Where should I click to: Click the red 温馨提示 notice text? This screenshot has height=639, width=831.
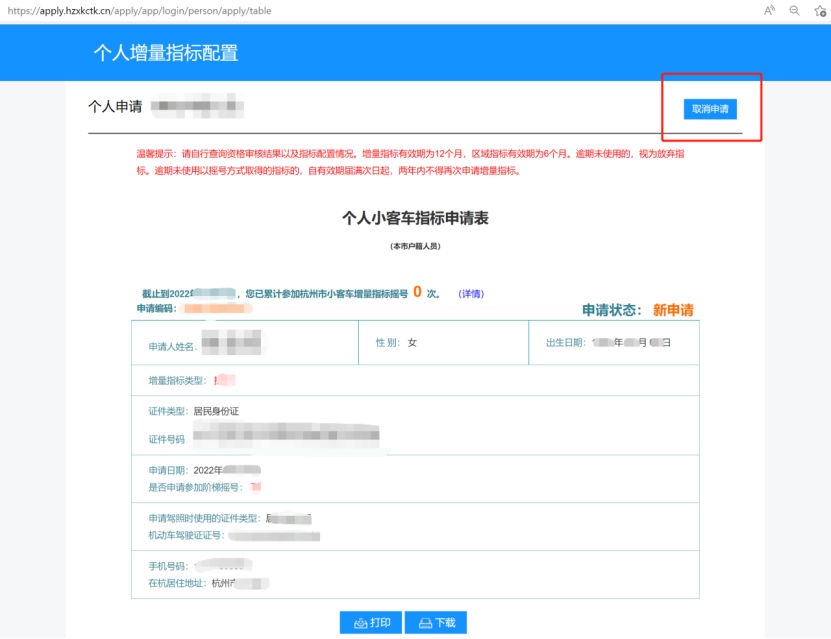point(425,162)
